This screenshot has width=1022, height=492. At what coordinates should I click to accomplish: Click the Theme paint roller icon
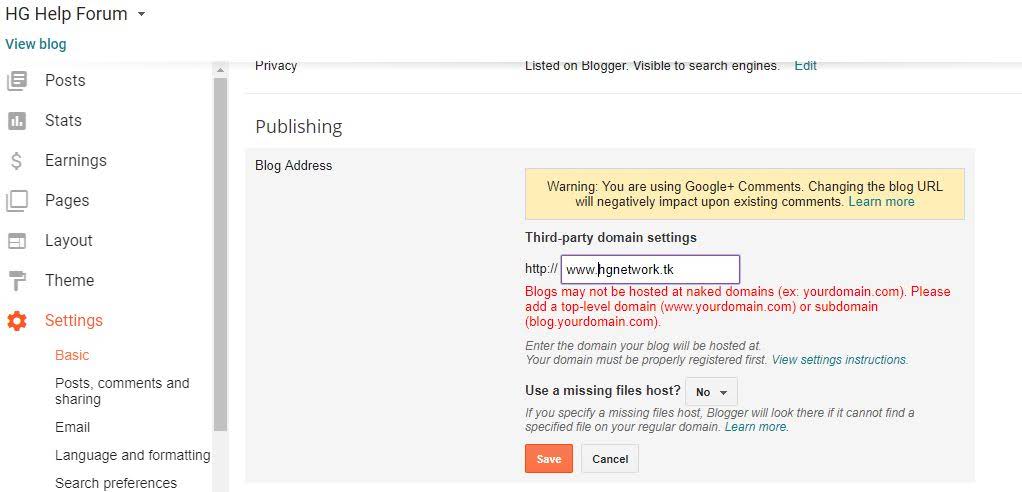click(x=17, y=281)
